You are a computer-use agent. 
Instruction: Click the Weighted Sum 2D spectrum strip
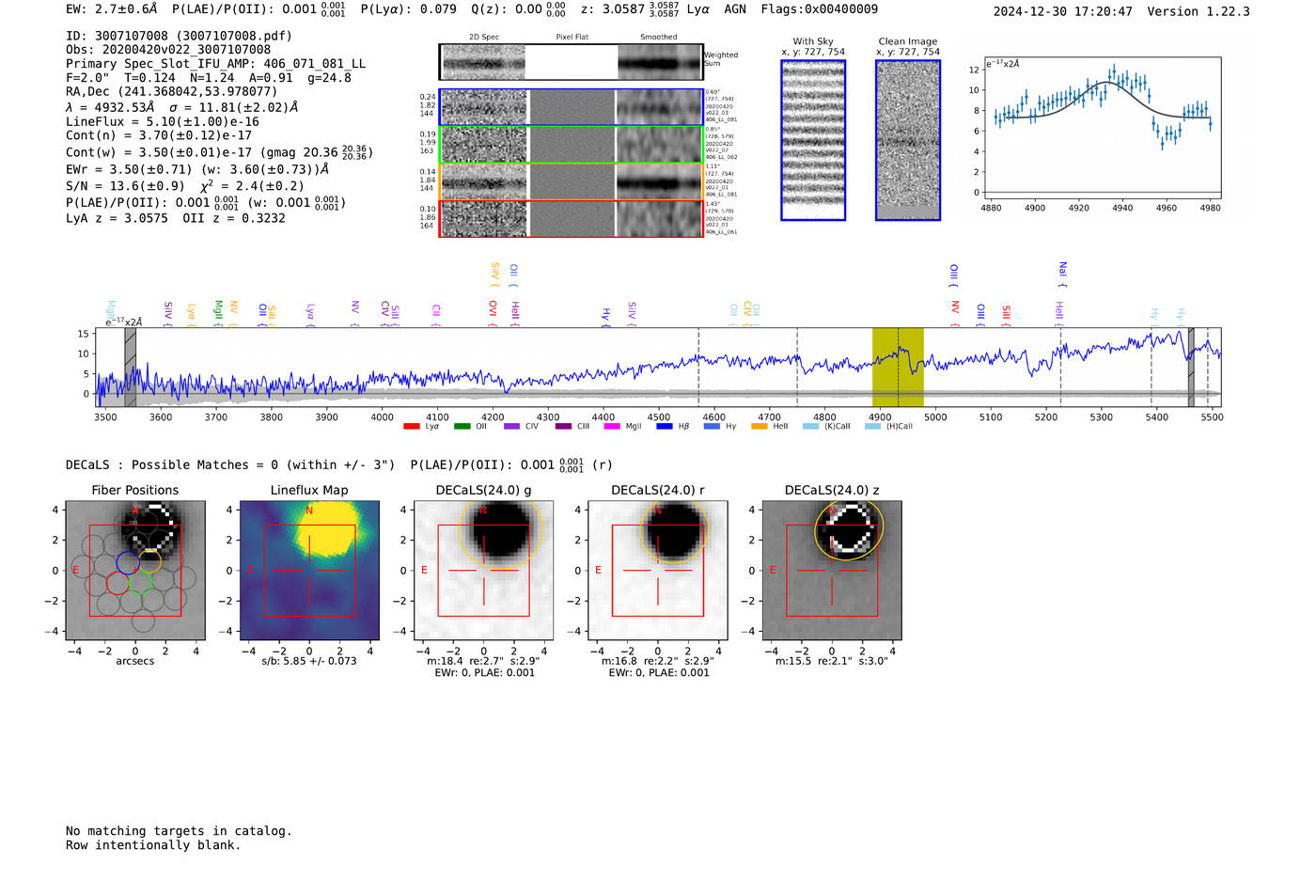click(572, 62)
